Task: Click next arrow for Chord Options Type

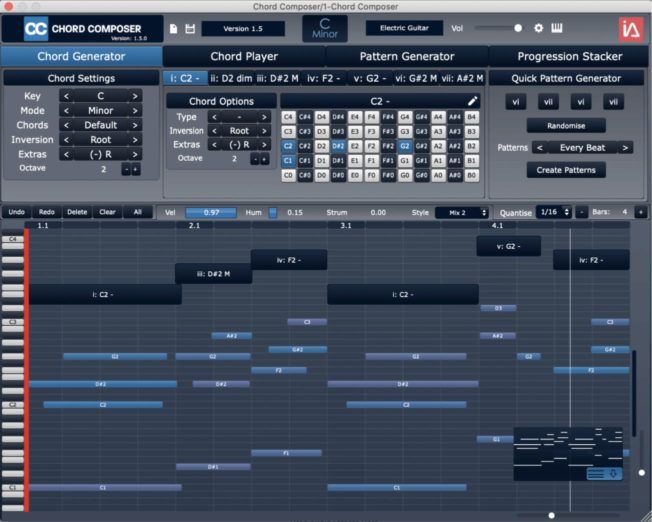Action: (x=264, y=117)
